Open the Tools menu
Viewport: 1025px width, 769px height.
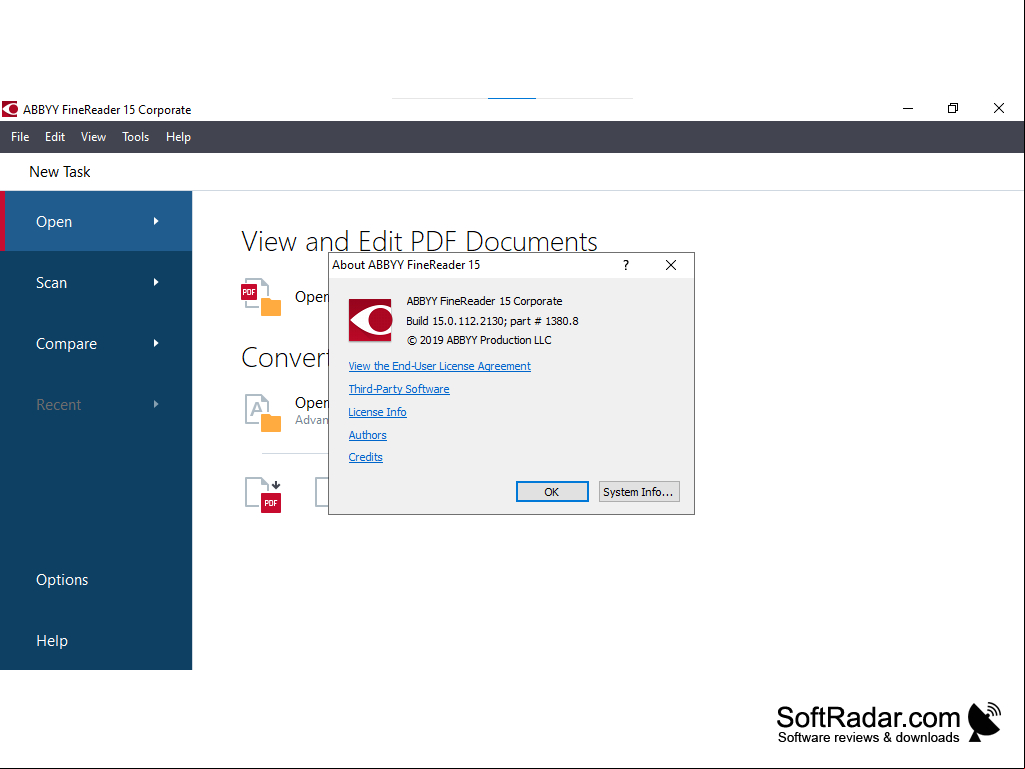tap(135, 137)
